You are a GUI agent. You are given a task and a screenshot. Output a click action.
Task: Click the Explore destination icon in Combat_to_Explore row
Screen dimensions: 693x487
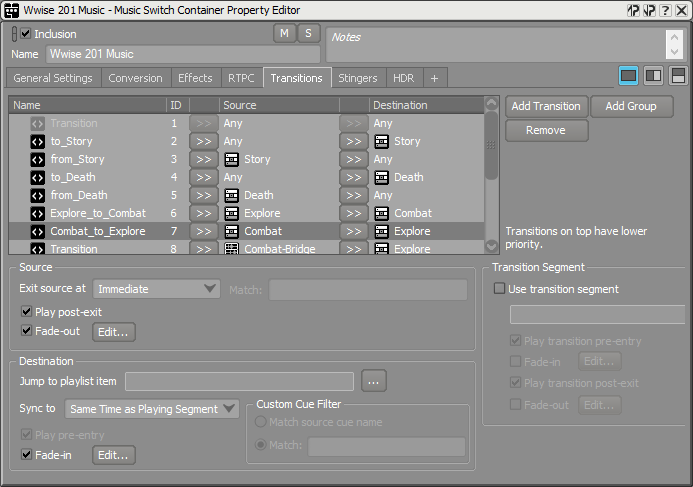click(381, 232)
